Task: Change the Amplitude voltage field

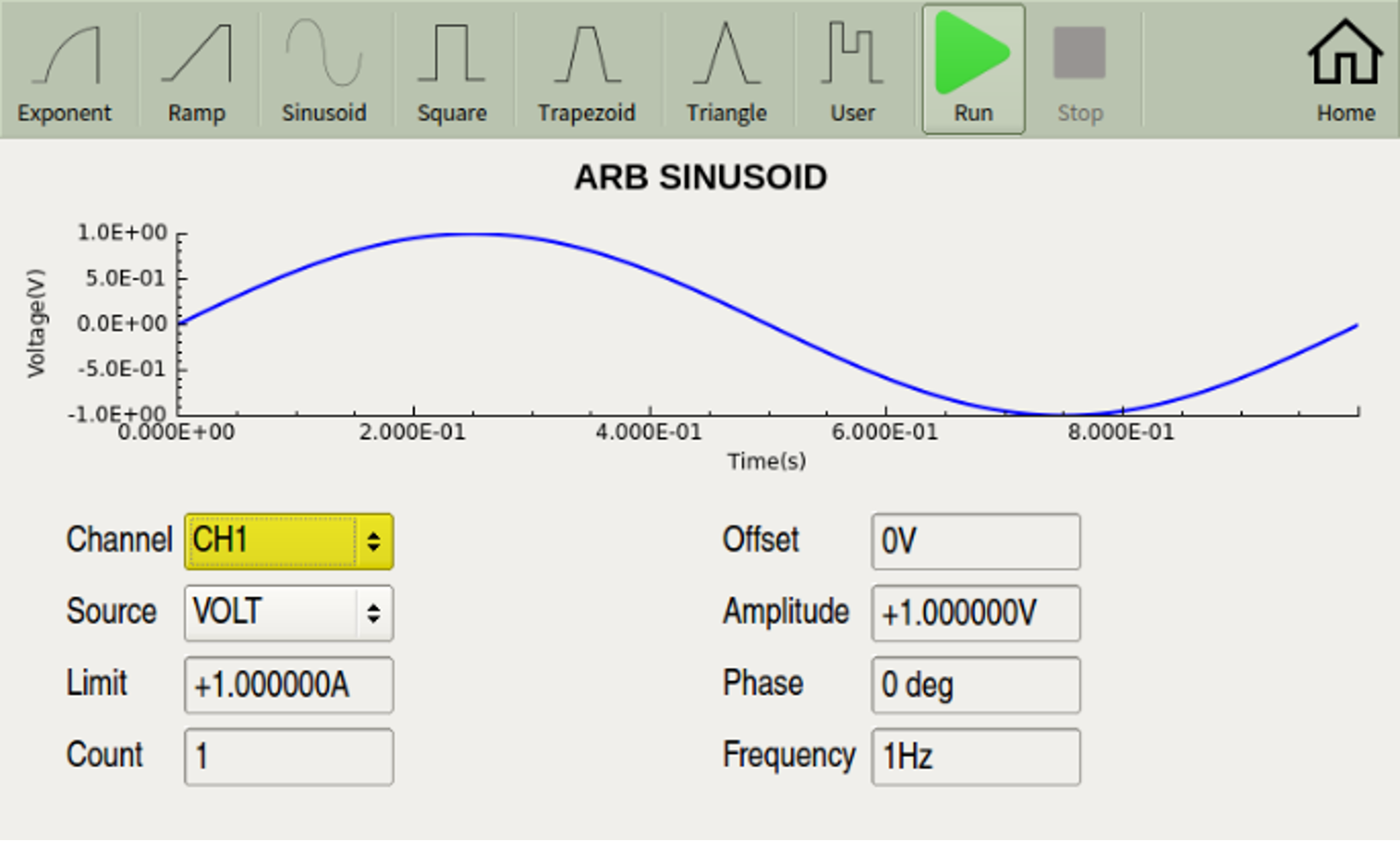Action: 975,613
